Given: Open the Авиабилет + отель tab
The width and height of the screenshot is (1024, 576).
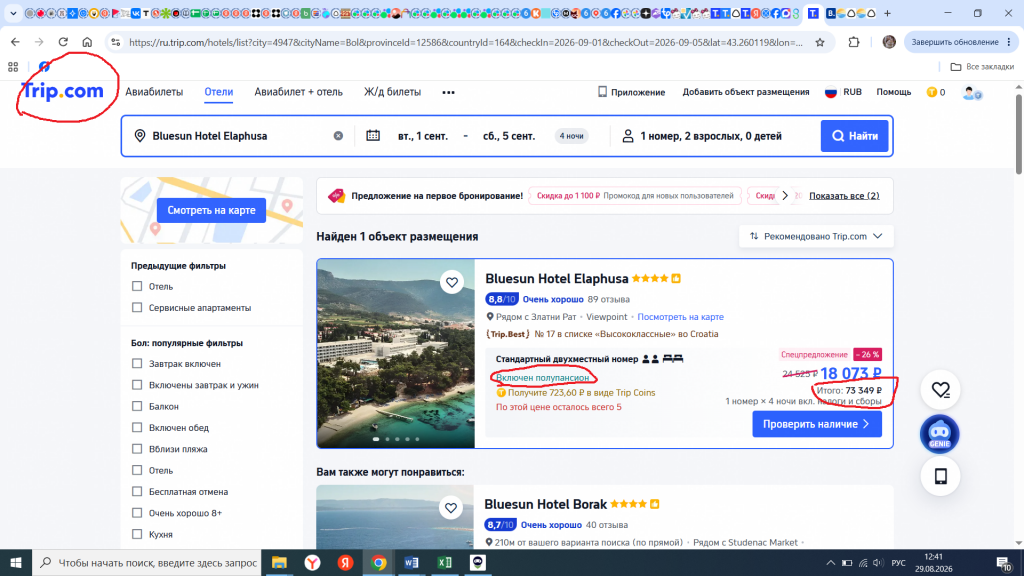Looking at the screenshot, I should click(x=298, y=92).
